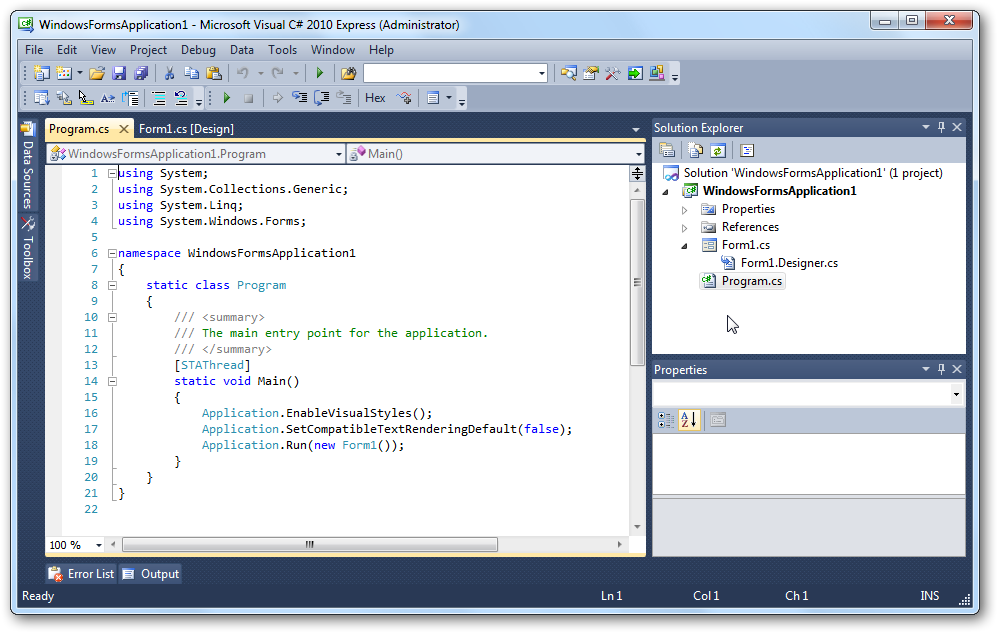Viewport: 998px width, 633px height.
Task: Click the Show All Files icon
Action: coord(696,149)
